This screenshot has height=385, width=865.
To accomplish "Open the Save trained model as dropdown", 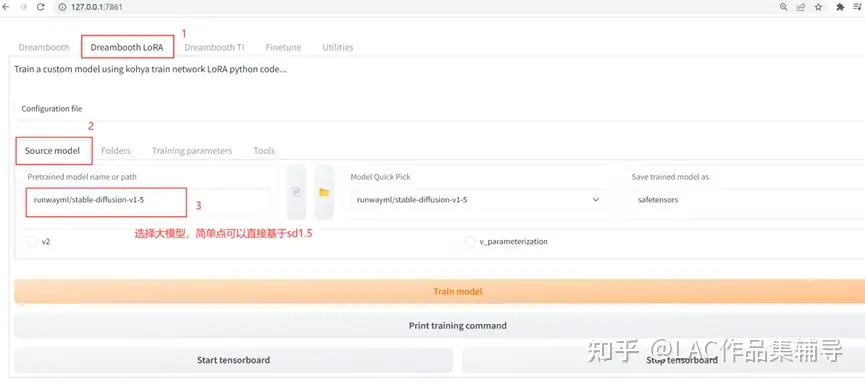I will (x=748, y=200).
